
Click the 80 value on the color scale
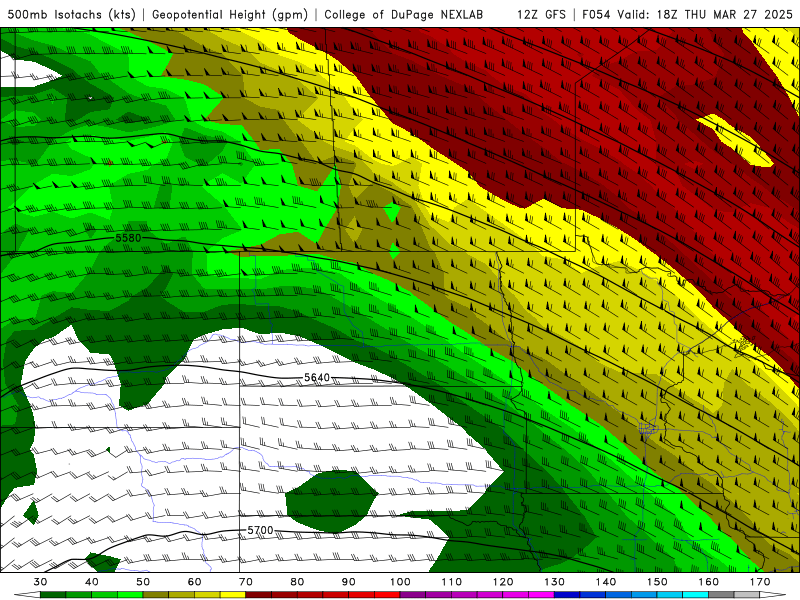pos(297,582)
